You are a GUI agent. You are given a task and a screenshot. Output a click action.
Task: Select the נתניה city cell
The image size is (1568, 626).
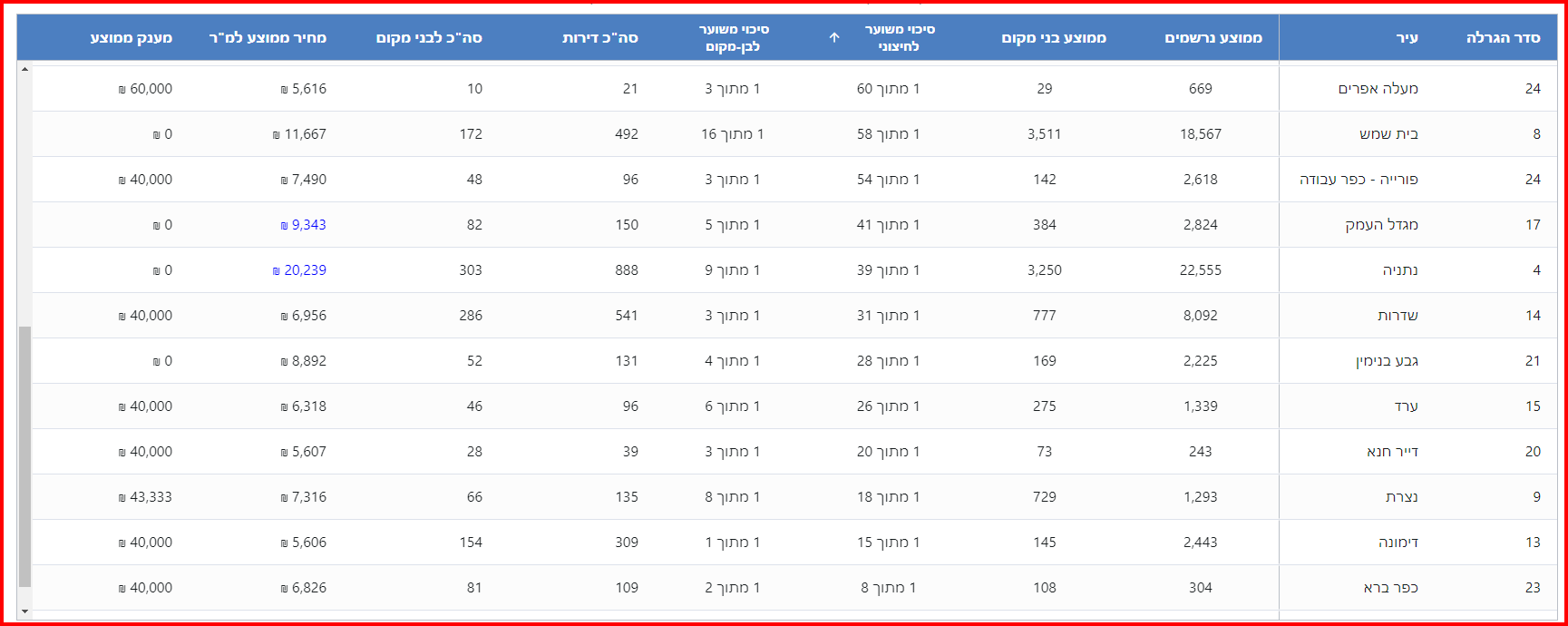tap(1399, 270)
